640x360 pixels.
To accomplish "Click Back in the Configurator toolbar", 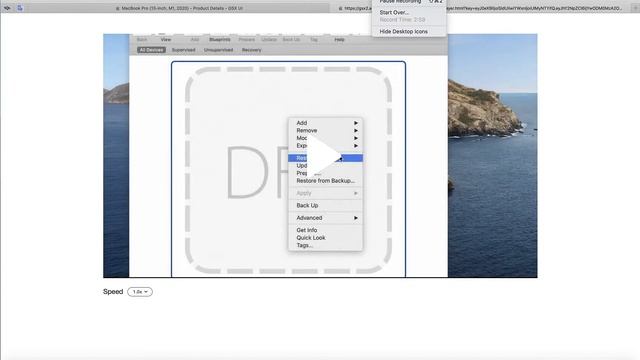I will point(142,40).
